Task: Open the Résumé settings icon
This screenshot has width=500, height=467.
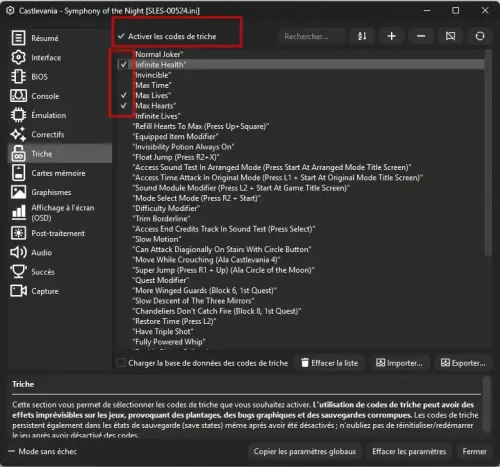Action: point(18,38)
